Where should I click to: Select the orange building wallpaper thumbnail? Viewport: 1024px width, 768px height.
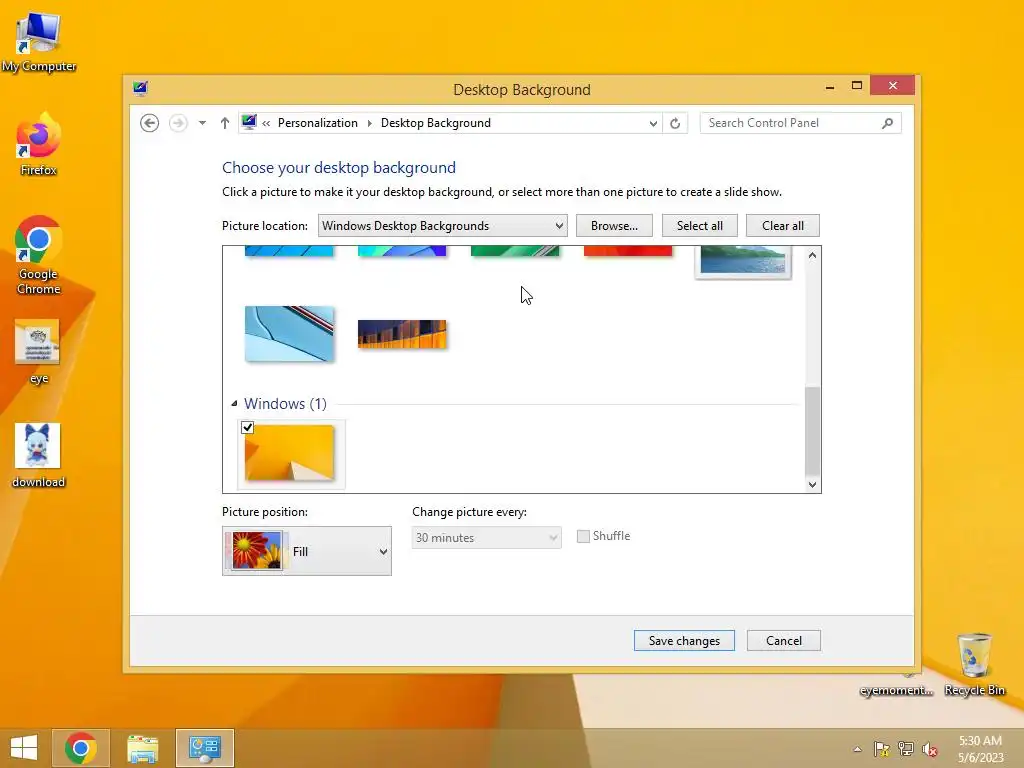coord(402,334)
